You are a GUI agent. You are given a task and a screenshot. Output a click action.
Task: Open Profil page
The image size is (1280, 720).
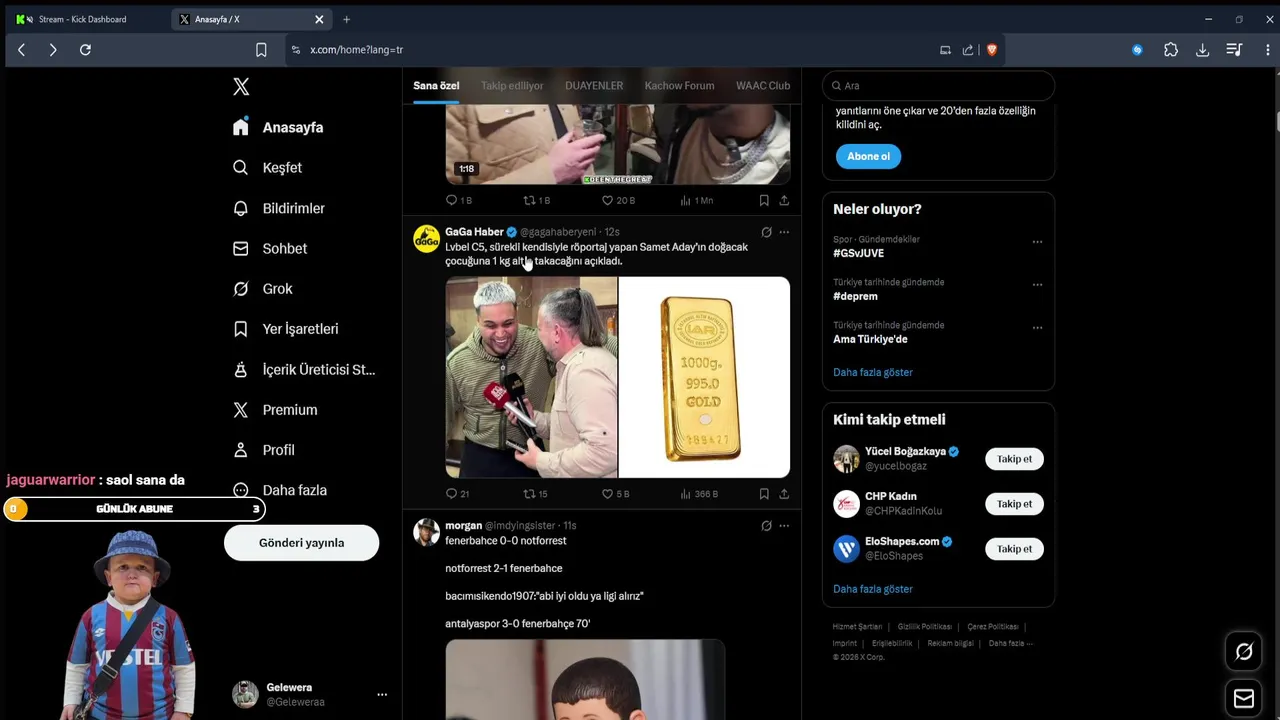[264, 450]
